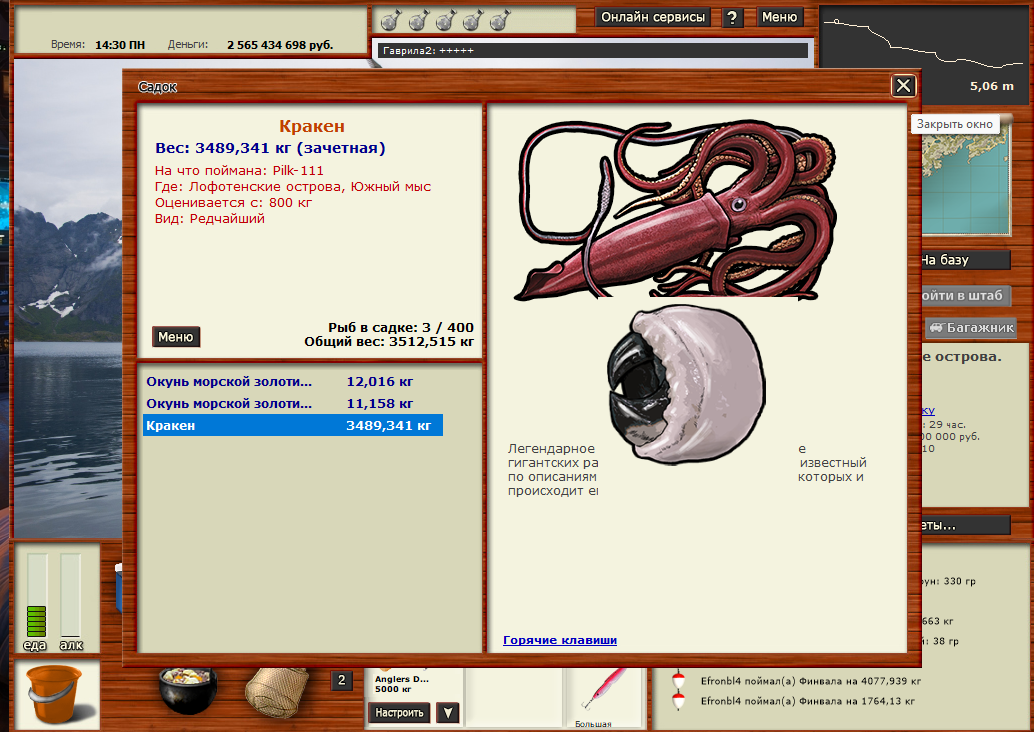Viewport: 1034px width, 732px height.
Task: Click the Kraken beak image
Action: [x=686, y=383]
